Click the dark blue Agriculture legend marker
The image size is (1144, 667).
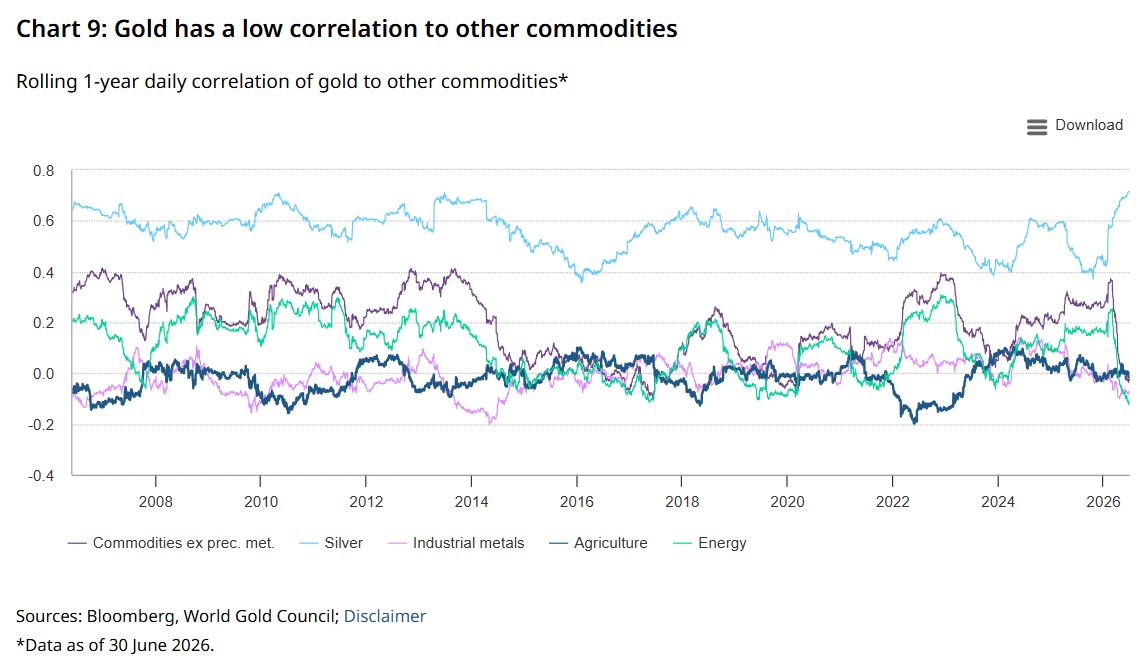(x=558, y=544)
